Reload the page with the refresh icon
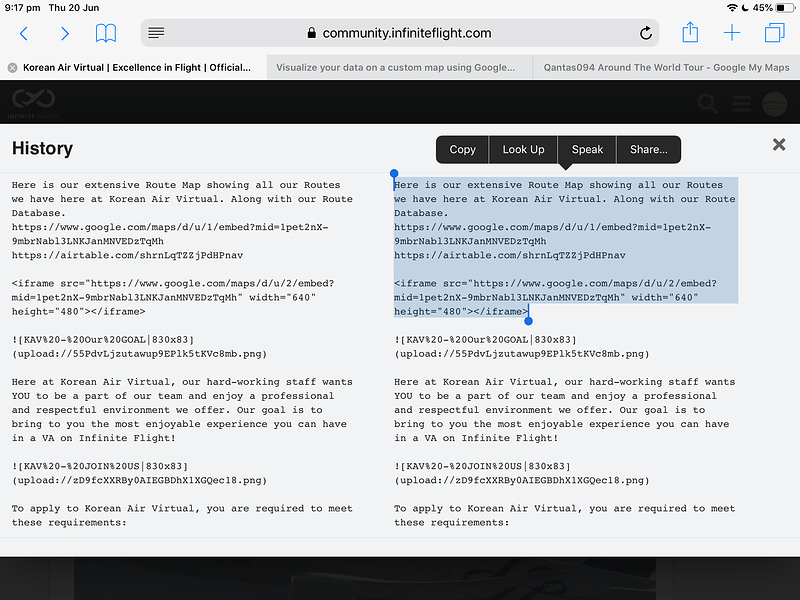 pyautogui.click(x=645, y=33)
